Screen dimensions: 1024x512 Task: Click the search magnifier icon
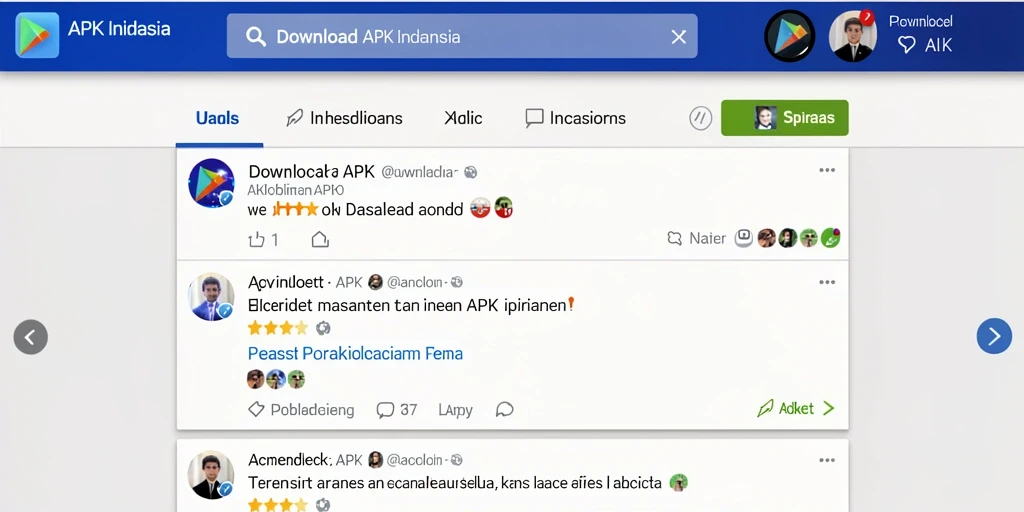point(255,36)
